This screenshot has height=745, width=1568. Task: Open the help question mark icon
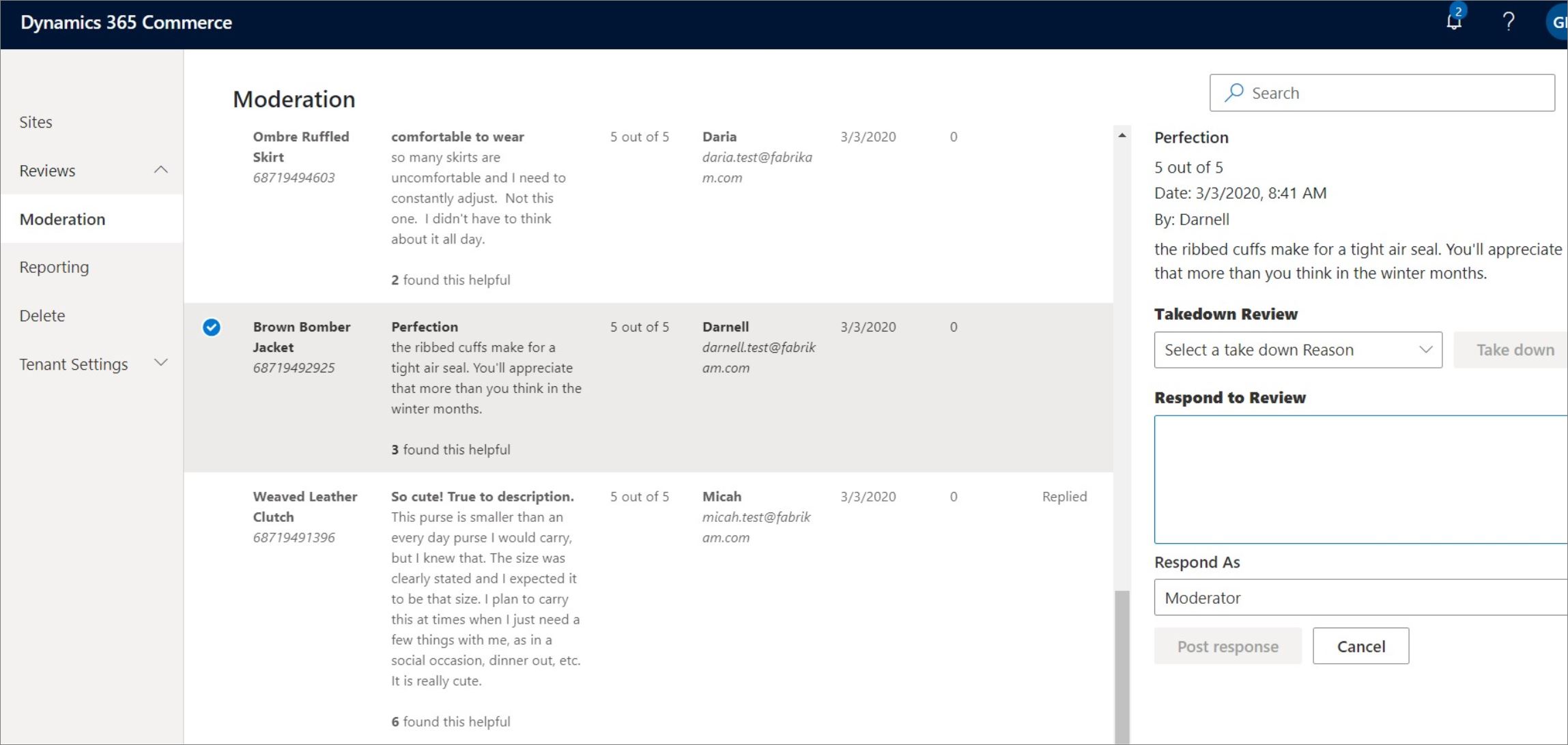point(1509,22)
